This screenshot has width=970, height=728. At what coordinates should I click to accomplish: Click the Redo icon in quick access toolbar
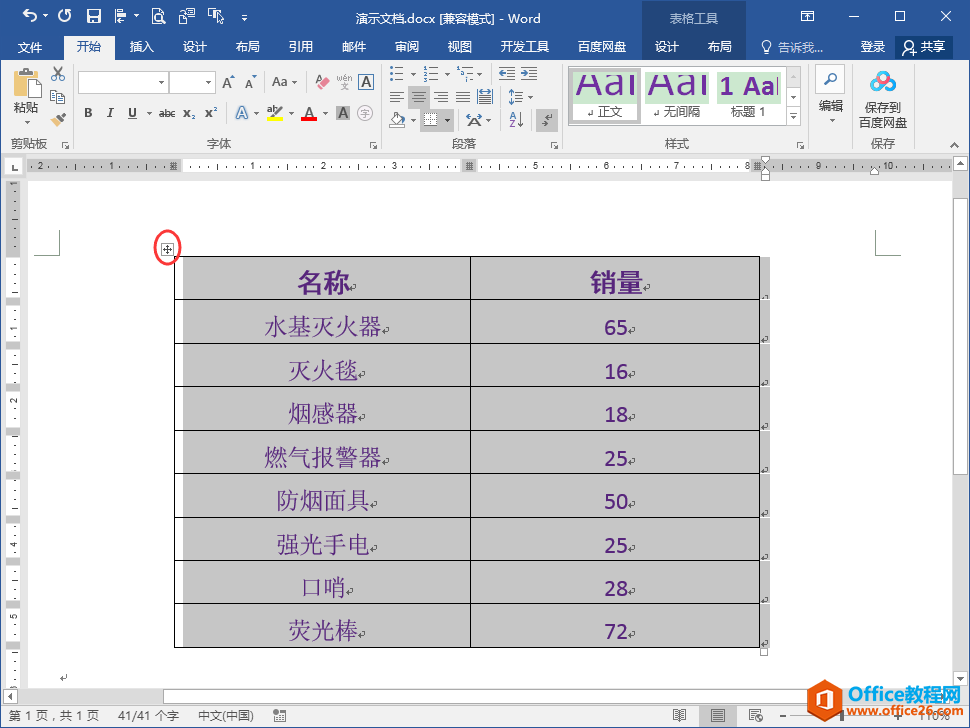pos(64,17)
